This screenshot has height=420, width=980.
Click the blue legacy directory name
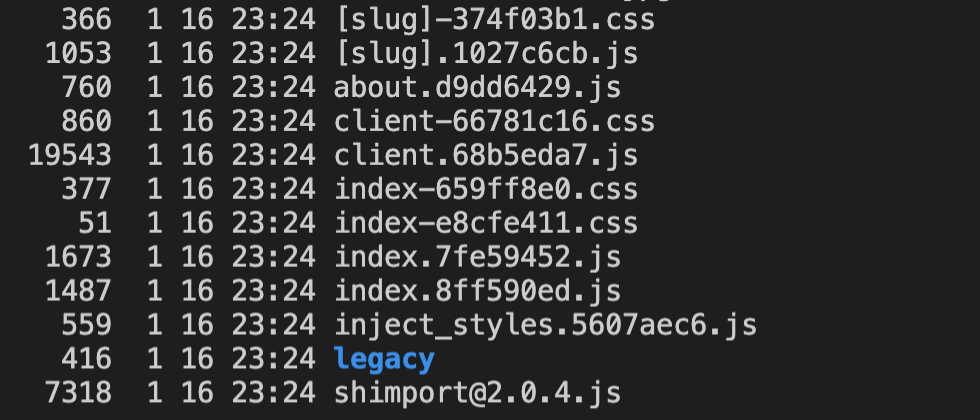(384, 359)
